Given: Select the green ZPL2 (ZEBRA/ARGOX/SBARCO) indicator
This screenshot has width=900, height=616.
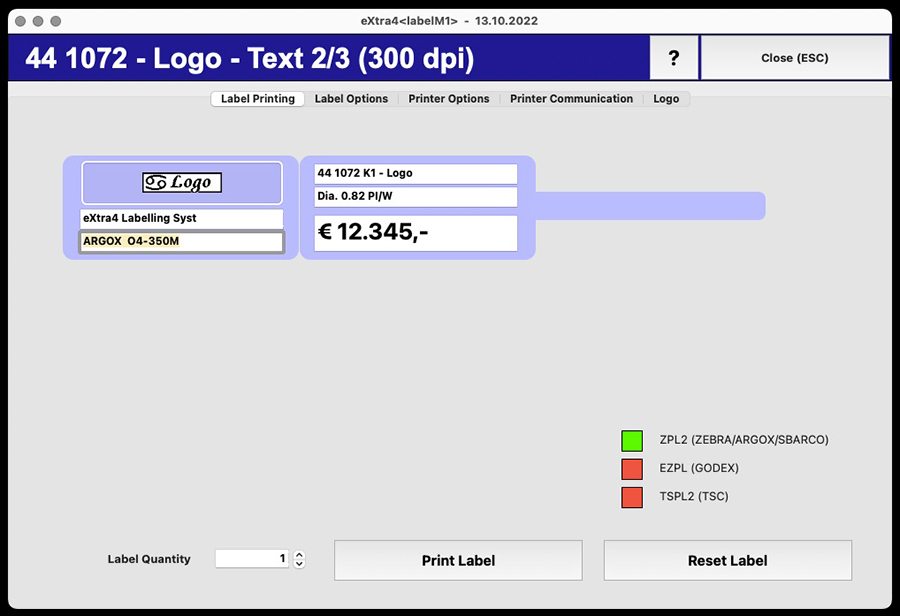Looking at the screenshot, I should (631, 440).
